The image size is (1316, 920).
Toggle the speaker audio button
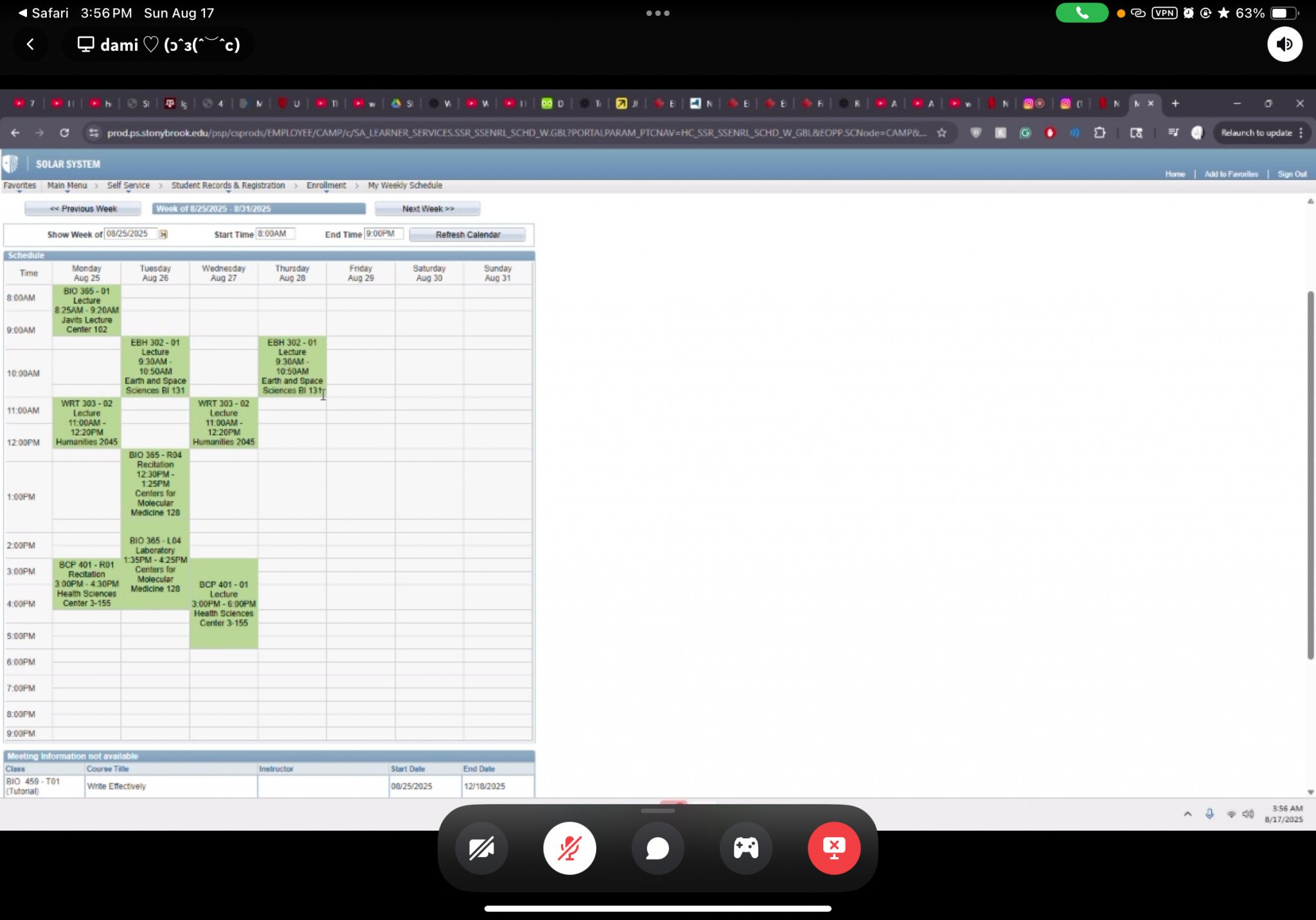click(1284, 44)
